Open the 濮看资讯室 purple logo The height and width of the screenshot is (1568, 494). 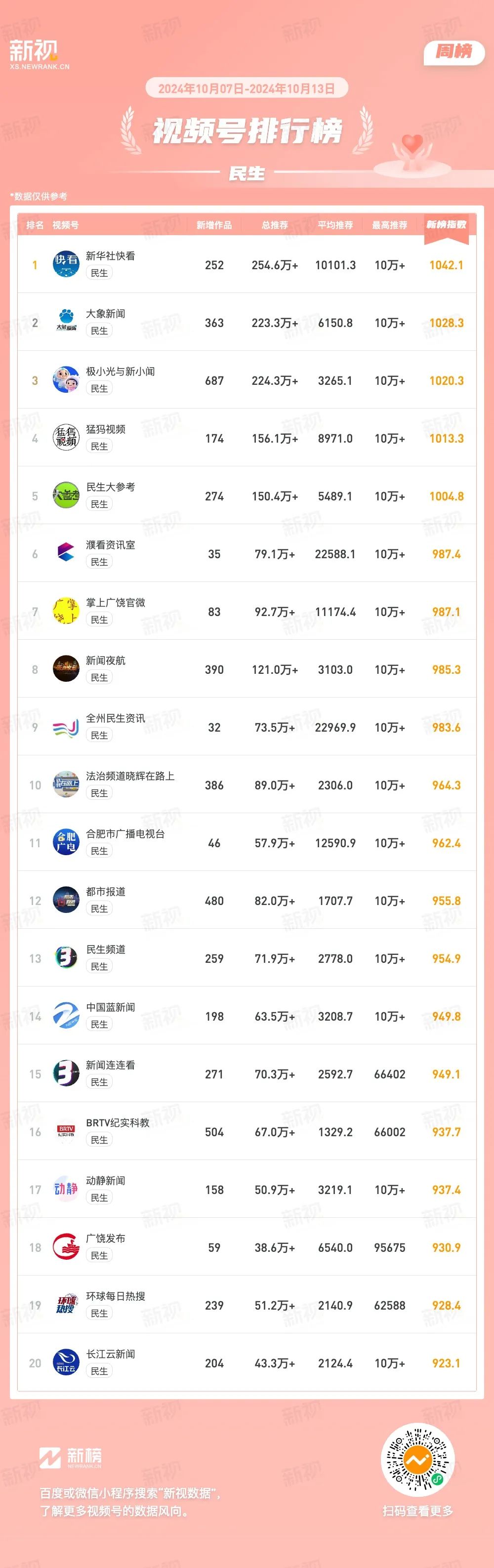(66, 553)
